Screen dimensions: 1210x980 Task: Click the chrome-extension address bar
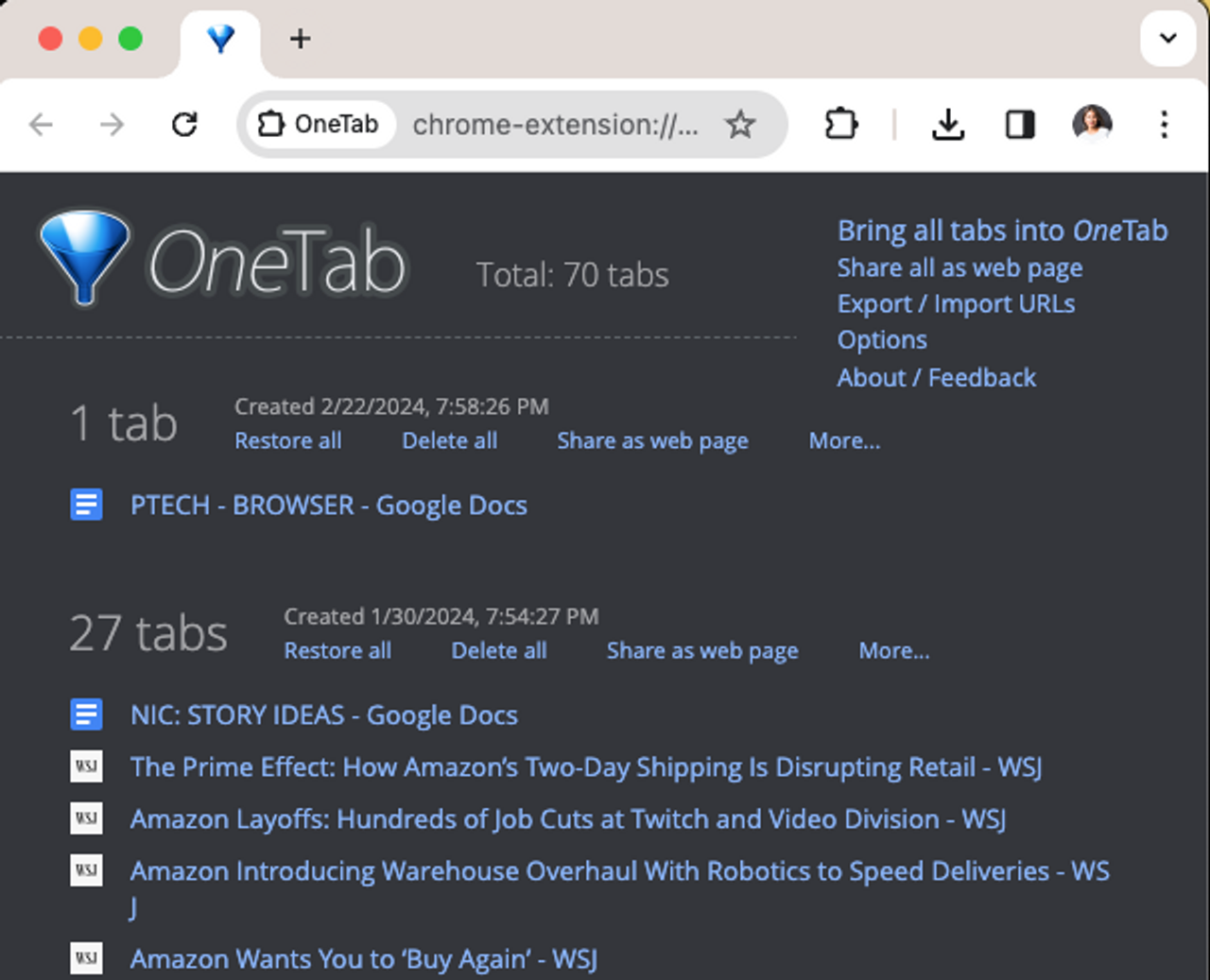(555, 124)
